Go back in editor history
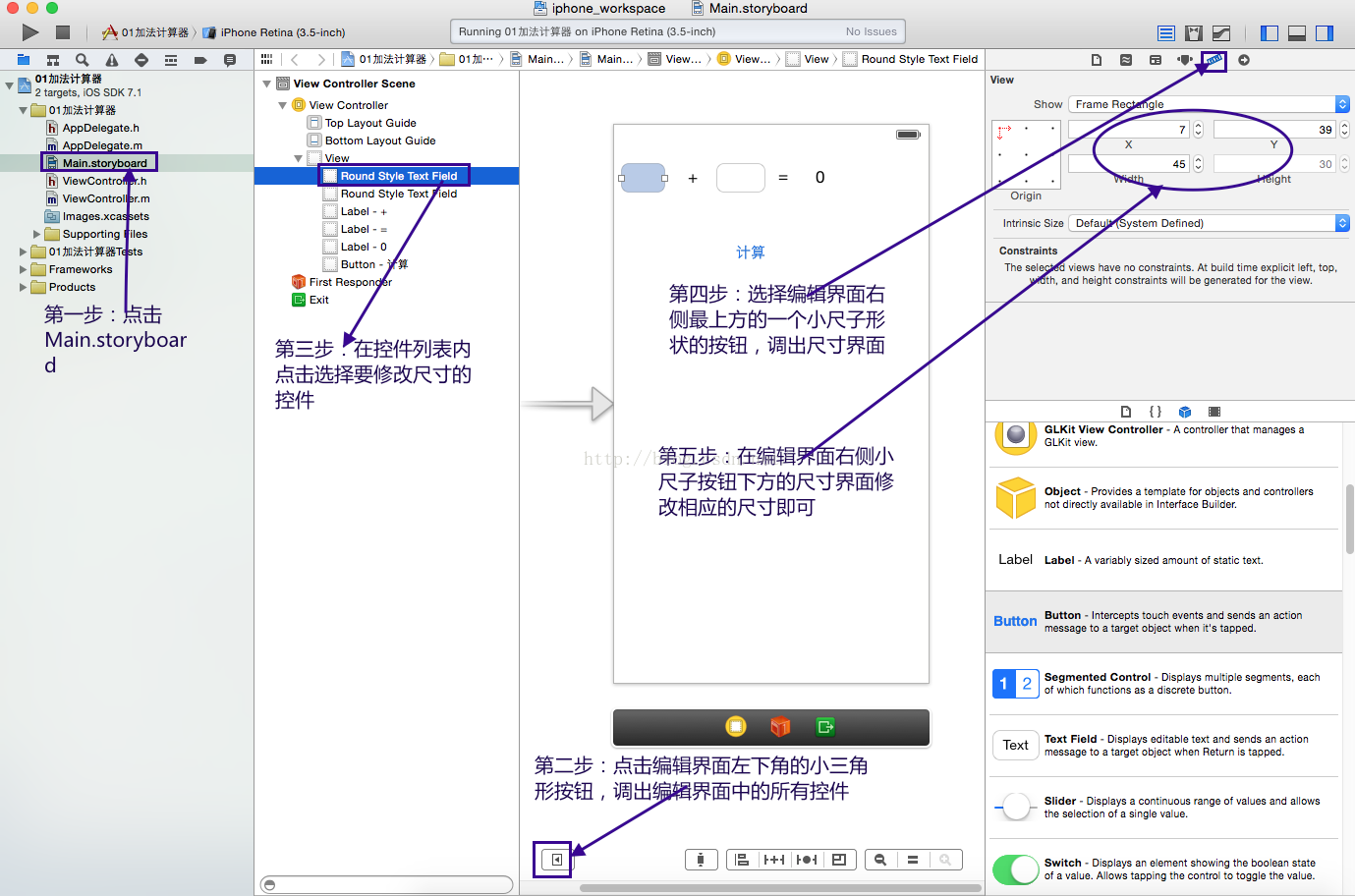 click(x=295, y=59)
